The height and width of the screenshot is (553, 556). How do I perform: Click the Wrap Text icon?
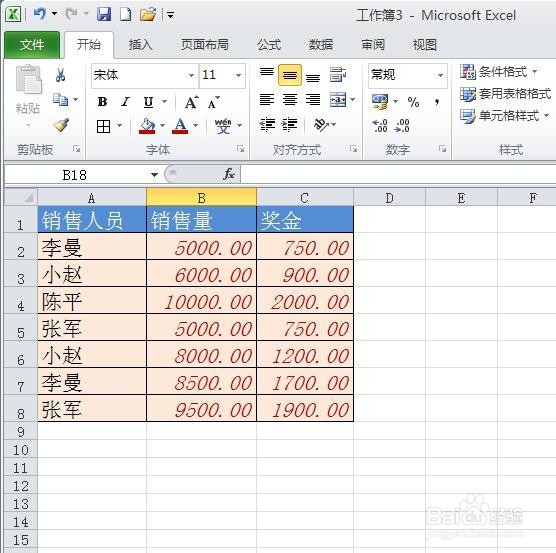338,74
